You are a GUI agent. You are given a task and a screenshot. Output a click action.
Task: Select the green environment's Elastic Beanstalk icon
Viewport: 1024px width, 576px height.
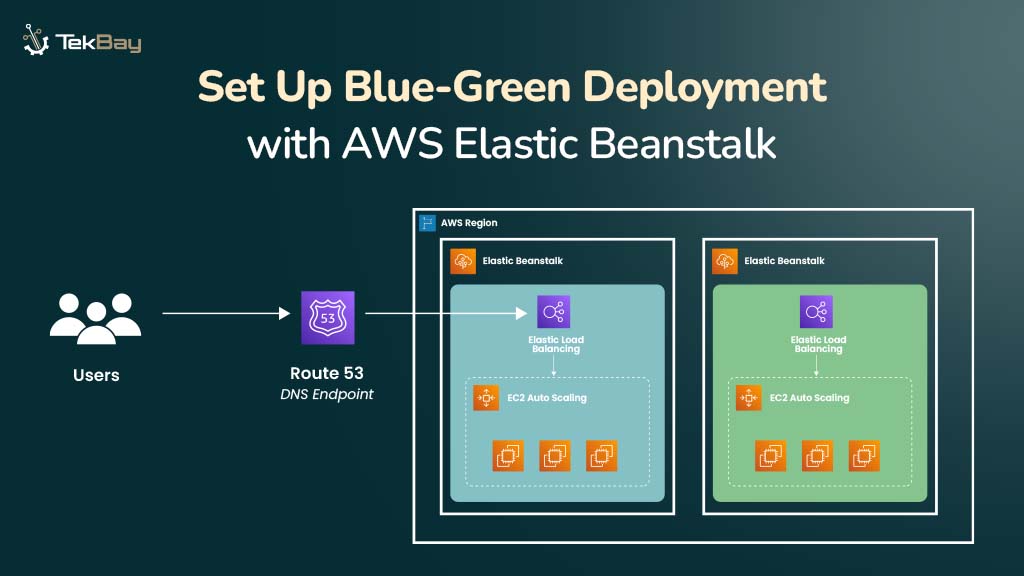click(723, 260)
